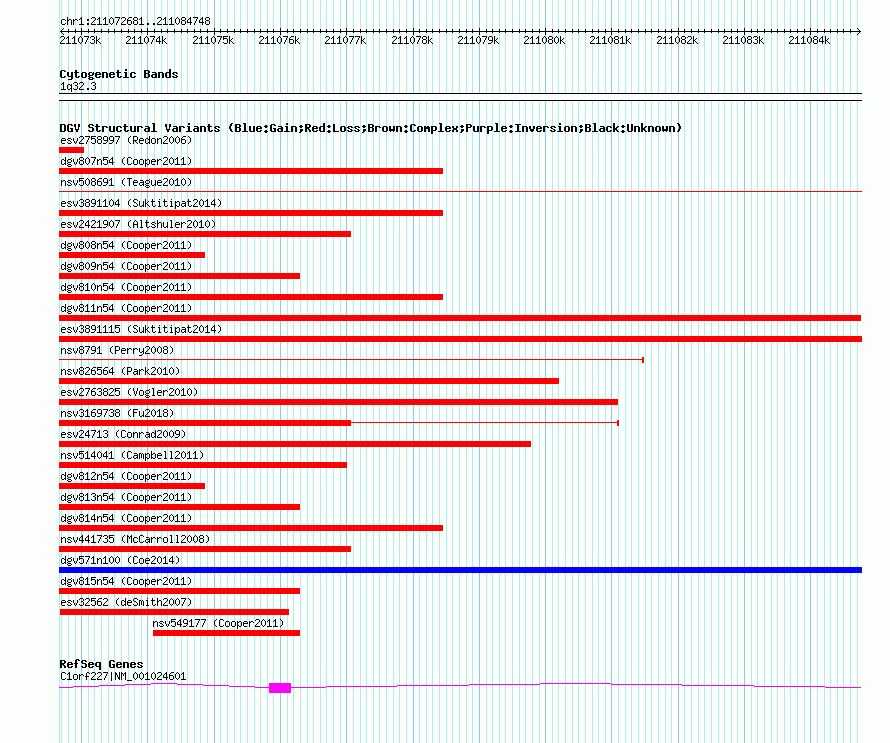This screenshot has width=890, height=743.
Task: Click the magenta exon box of C1orf227
Action: pyautogui.click(x=280, y=688)
